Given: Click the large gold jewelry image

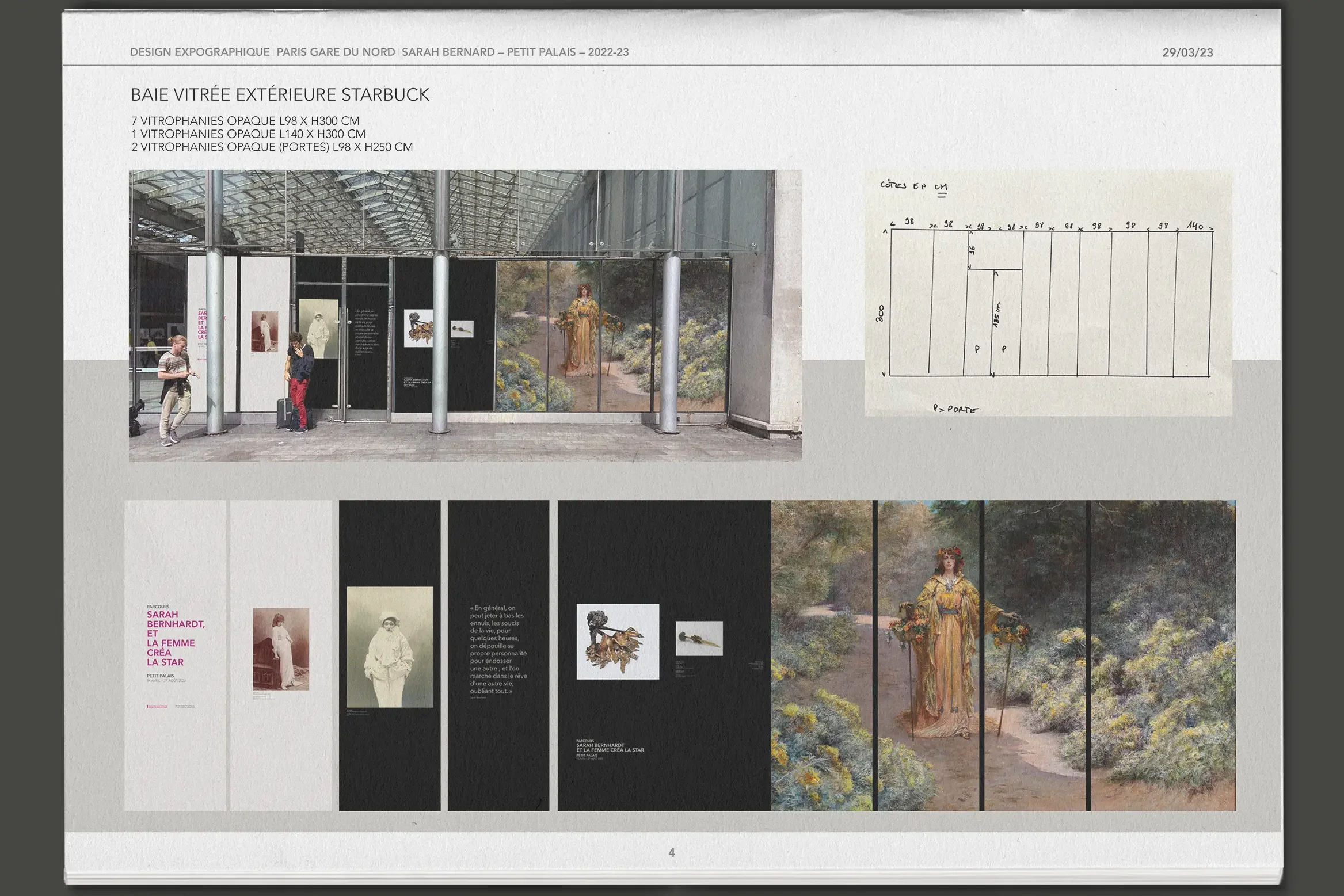Looking at the screenshot, I should 618,641.
